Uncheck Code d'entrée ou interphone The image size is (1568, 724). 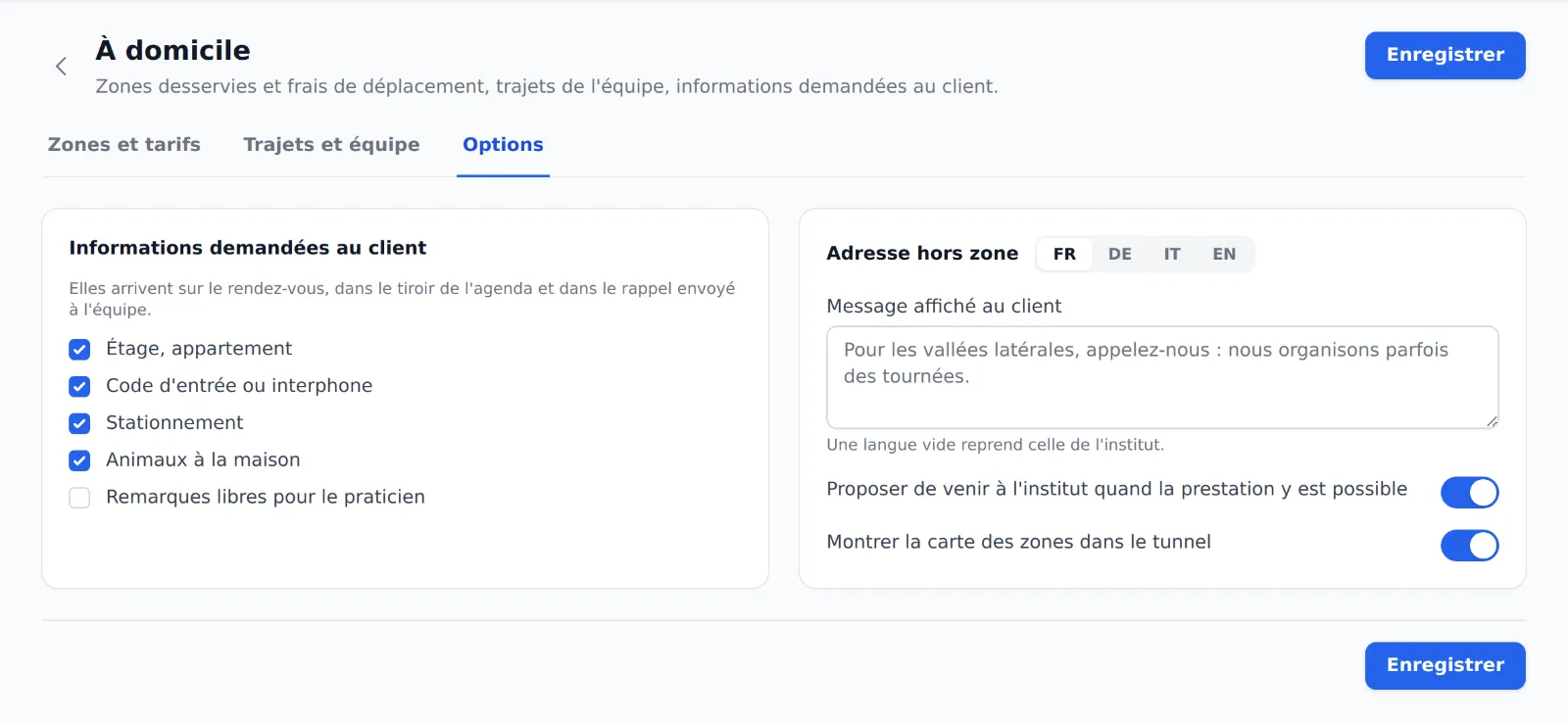[79, 387]
